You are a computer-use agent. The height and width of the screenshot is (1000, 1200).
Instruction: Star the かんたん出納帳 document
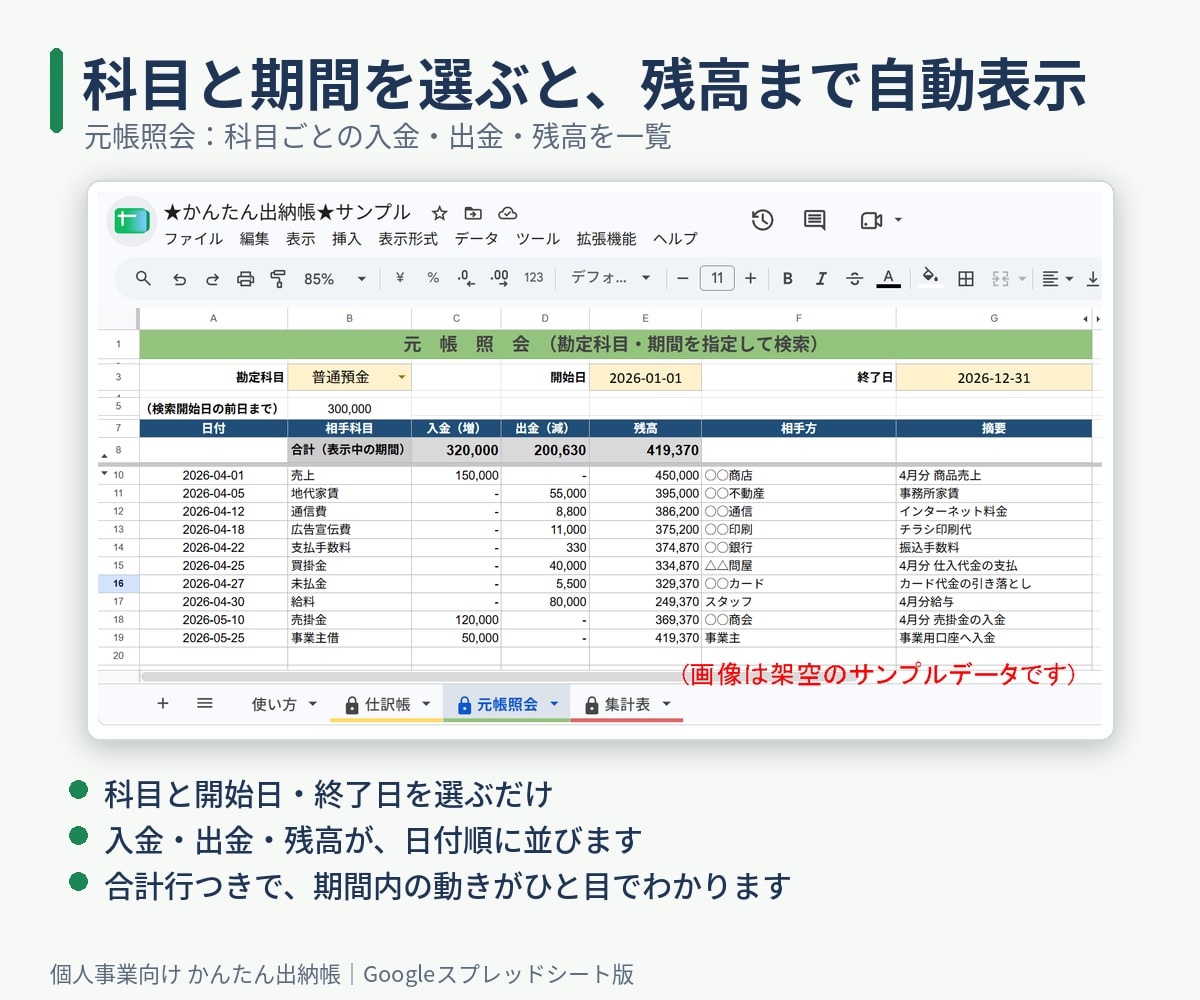(439, 213)
